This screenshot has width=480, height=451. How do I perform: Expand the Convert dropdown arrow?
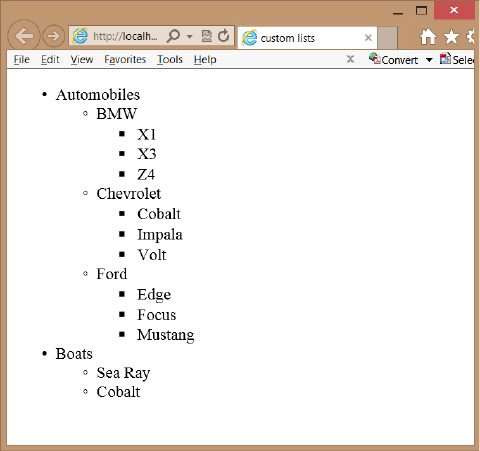pos(429,60)
